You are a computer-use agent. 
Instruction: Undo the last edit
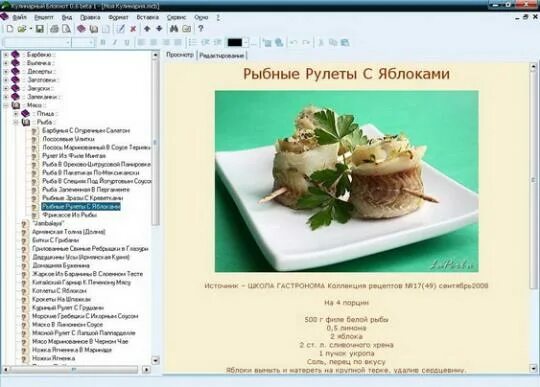click(x=293, y=42)
